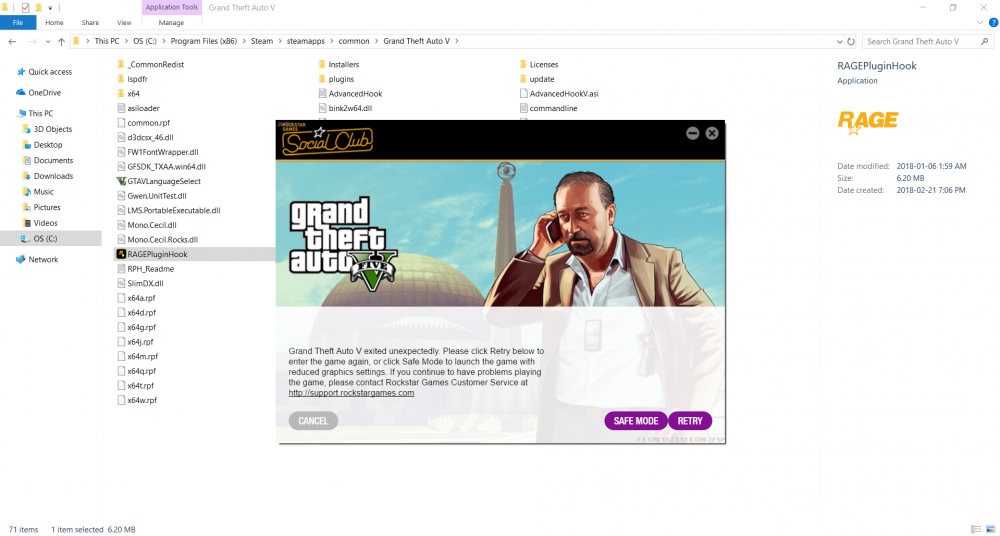Open the File ribbon tab

pyautogui.click(x=18, y=22)
